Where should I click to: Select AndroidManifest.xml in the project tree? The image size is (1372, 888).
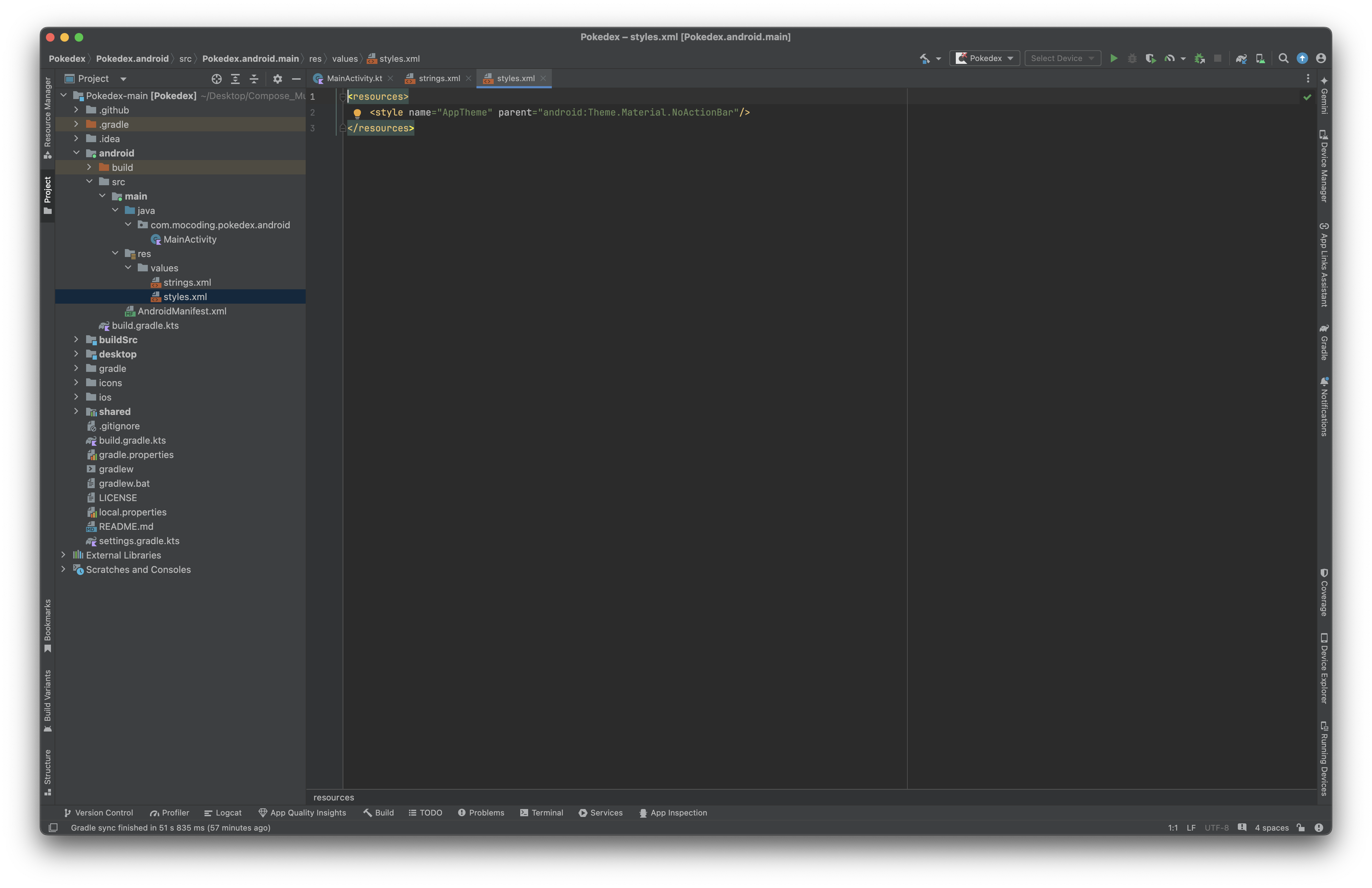tap(182, 311)
